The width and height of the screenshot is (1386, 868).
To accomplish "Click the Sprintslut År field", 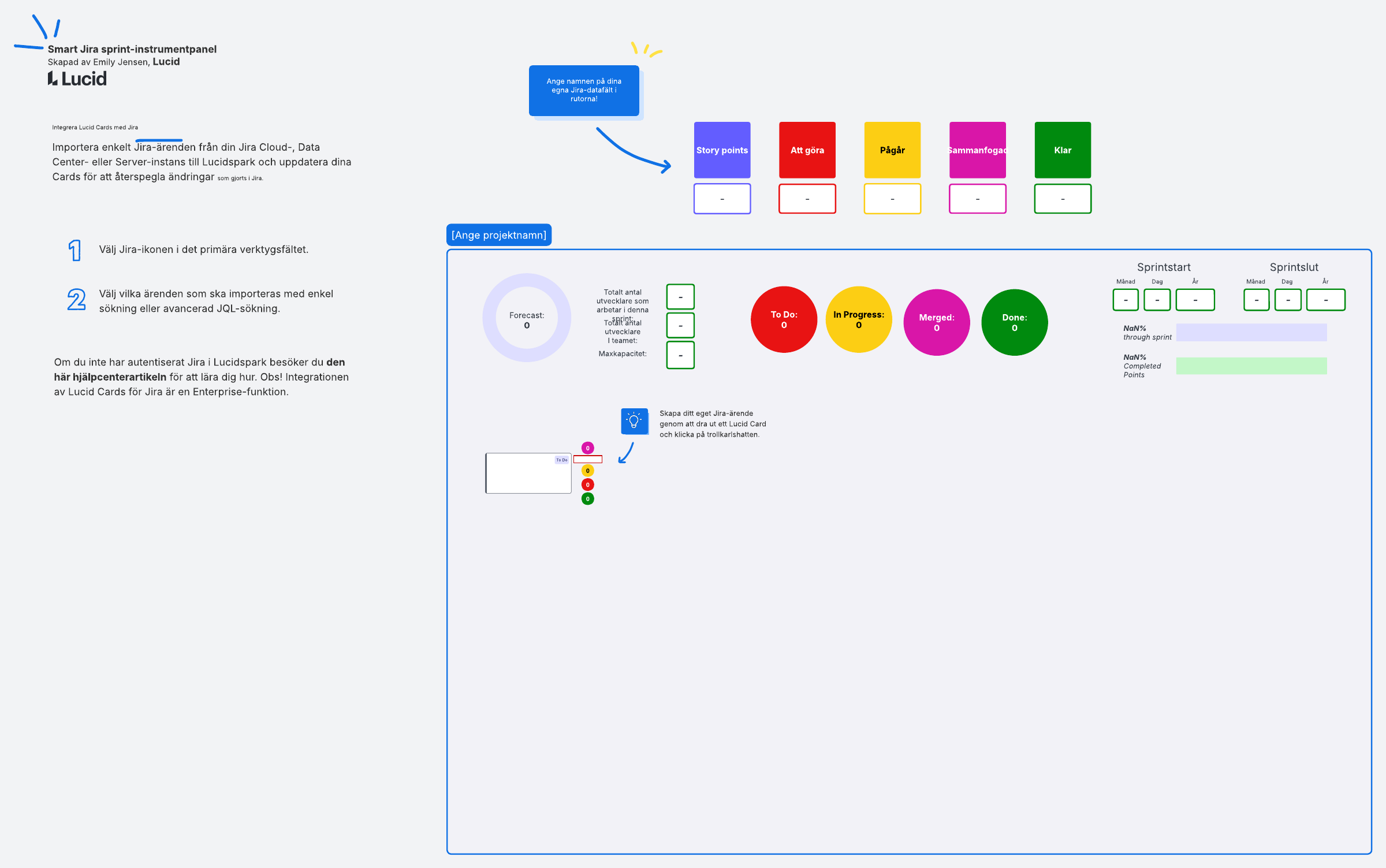I will [1326, 300].
